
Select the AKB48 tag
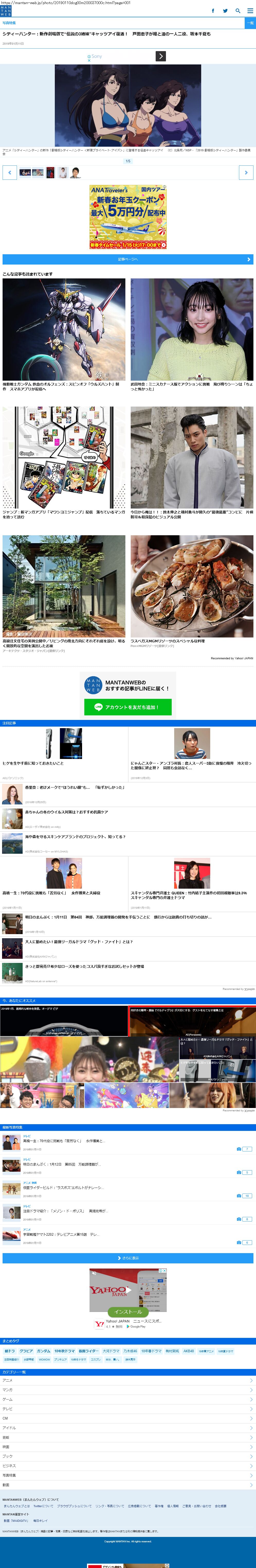coord(189,1351)
